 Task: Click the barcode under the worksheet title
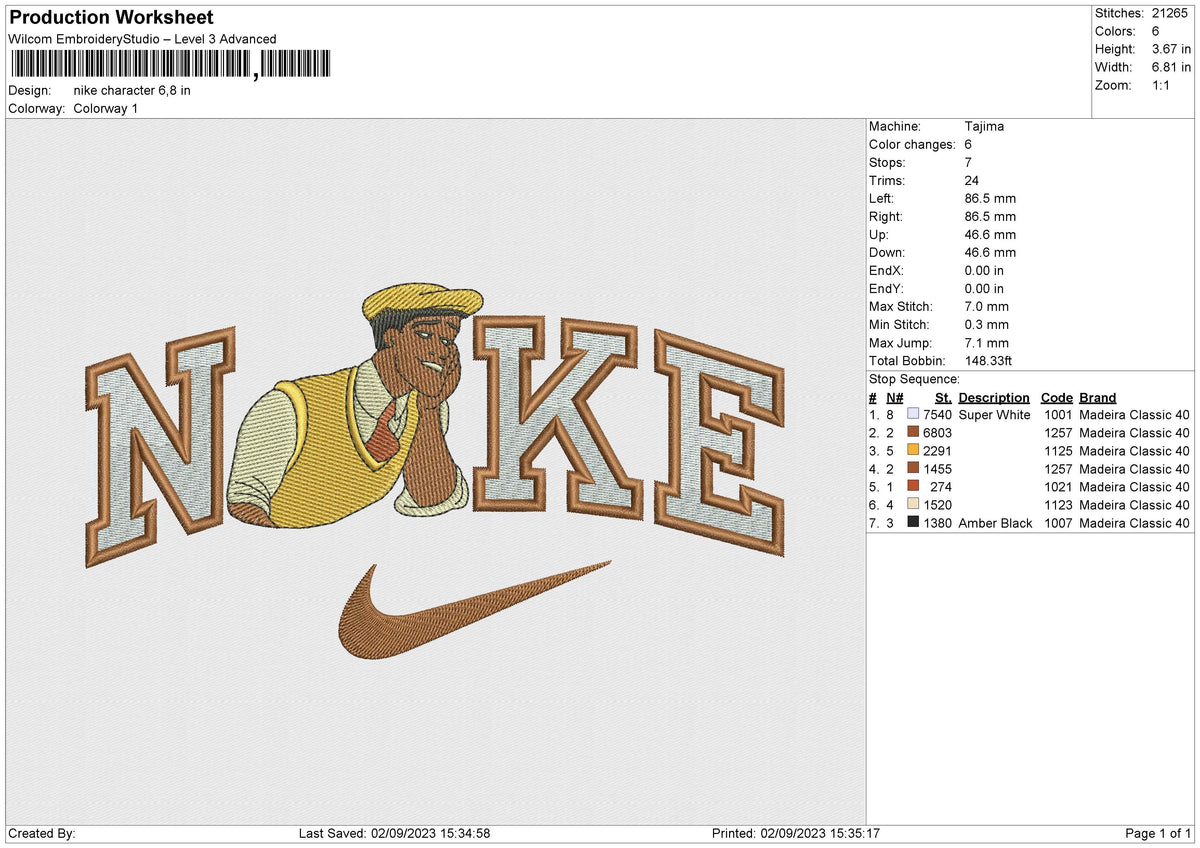(173, 65)
